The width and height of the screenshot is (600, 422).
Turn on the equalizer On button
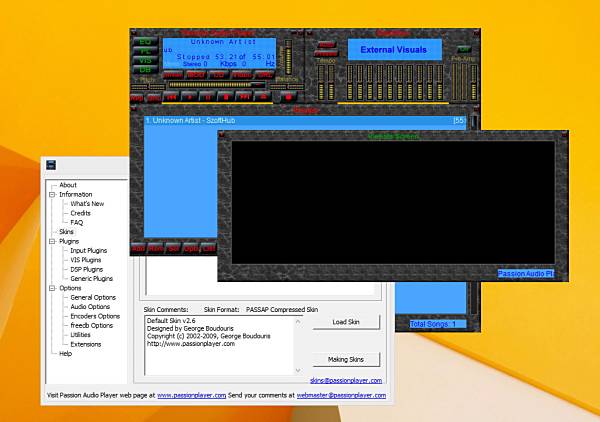coord(463,48)
